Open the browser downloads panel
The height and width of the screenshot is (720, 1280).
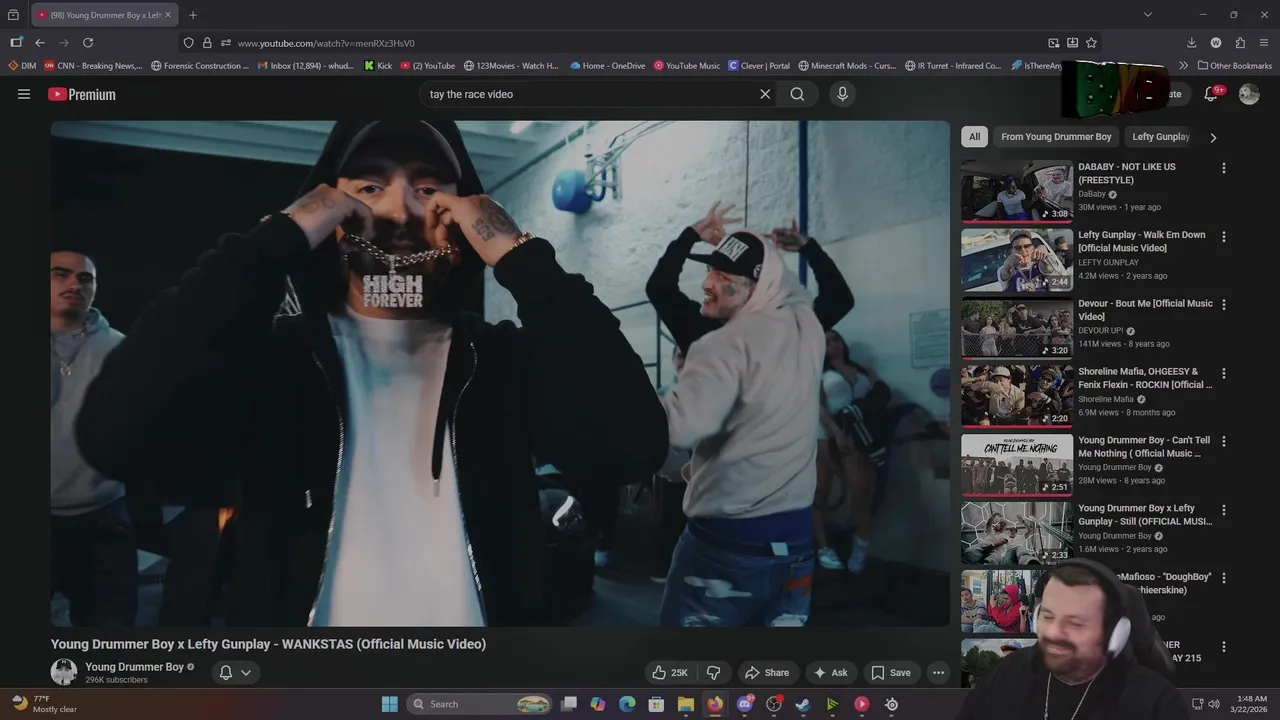(1191, 43)
